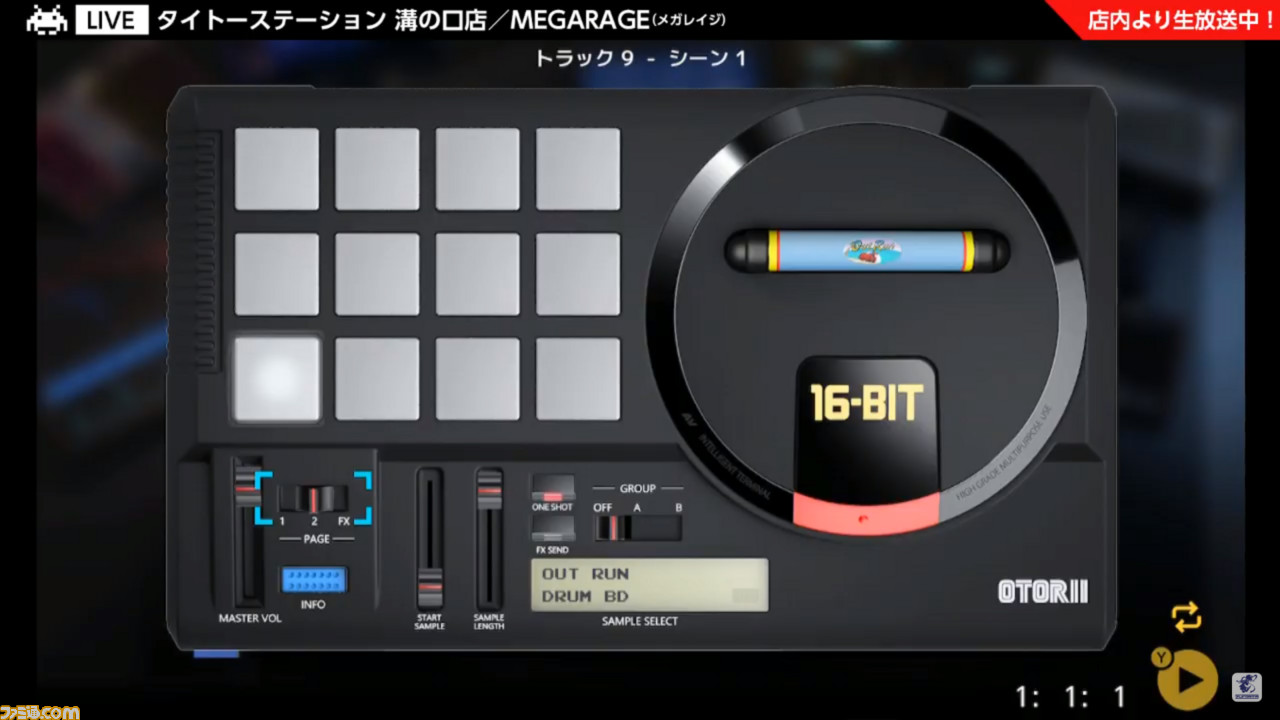Start playback with the yellow play button
The height and width of the screenshot is (720, 1280).
pos(1188,680)
